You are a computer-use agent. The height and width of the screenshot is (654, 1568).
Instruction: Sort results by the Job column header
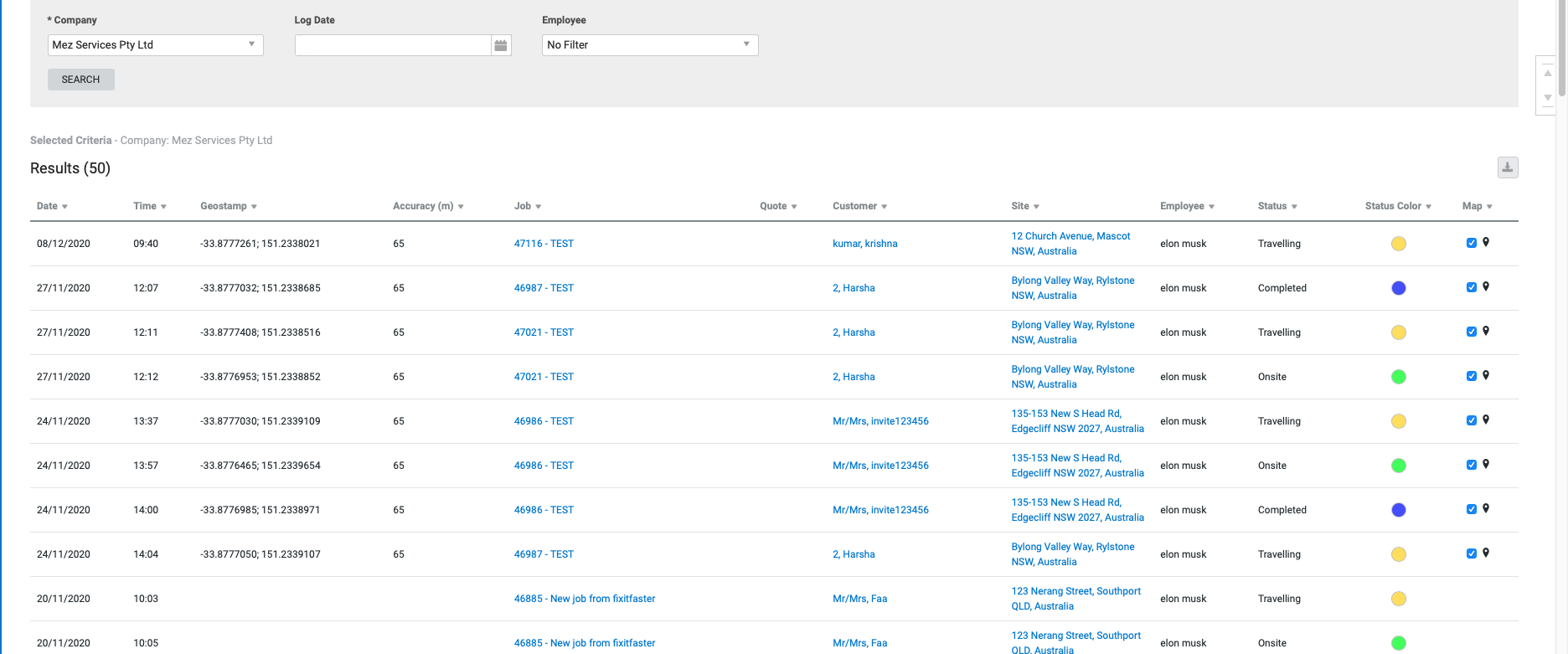point(528,206)
